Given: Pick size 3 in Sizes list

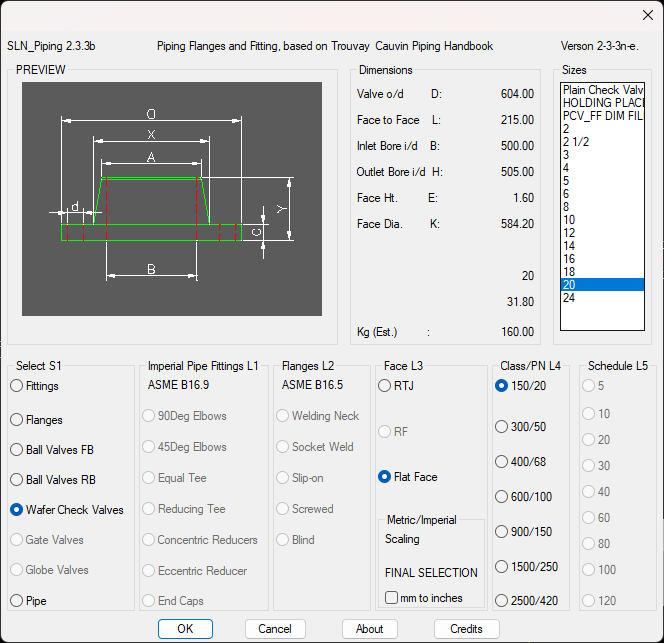Looking at the screenshot, I should pyautogui.click(x=602, y=155).
